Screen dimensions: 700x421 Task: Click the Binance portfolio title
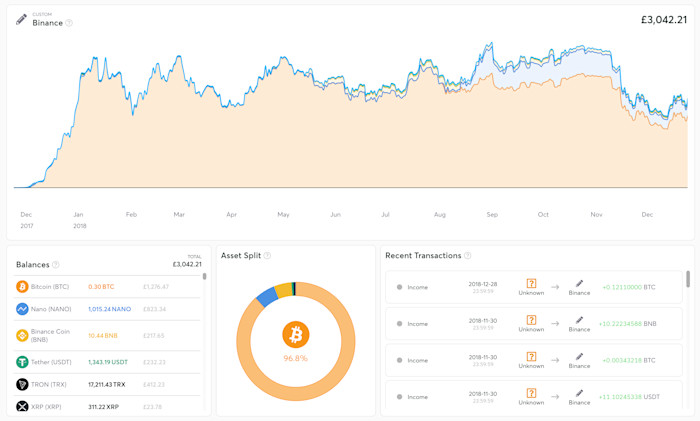click(x=47, y=23)
